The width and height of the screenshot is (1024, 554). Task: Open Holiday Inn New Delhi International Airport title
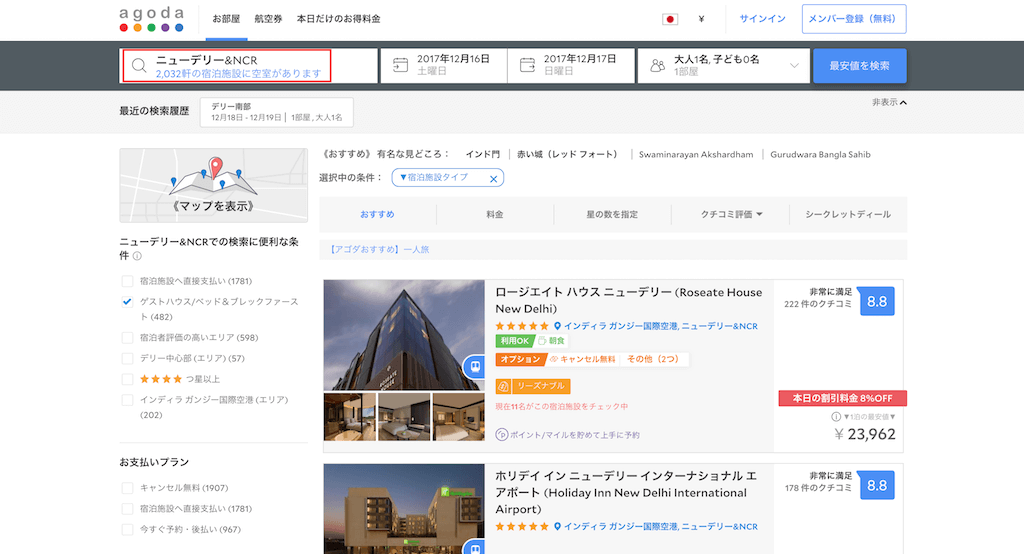pyautogui.click(x=626, y=493)
